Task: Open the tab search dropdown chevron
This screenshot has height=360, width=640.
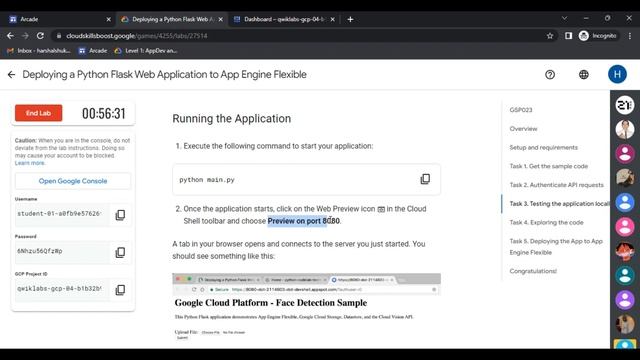Action: (x=564, y=18)
